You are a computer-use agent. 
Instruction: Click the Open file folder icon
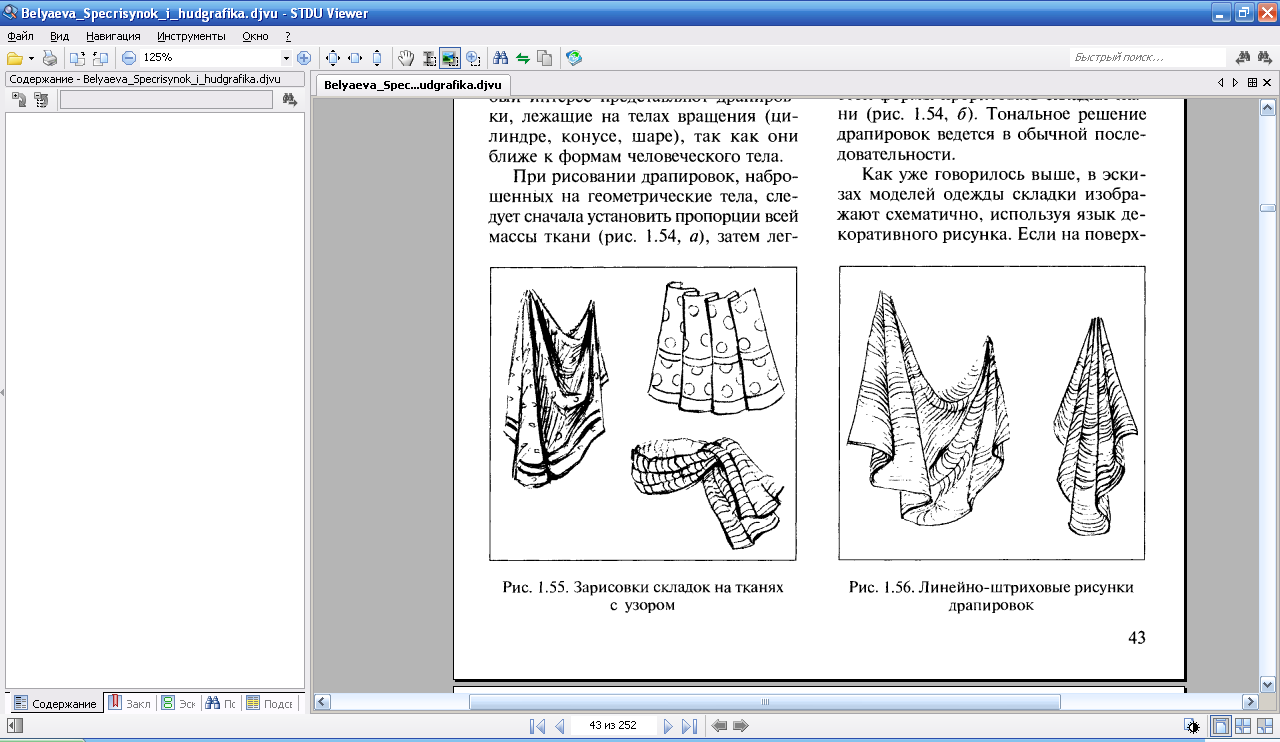(x=15, y=58)
